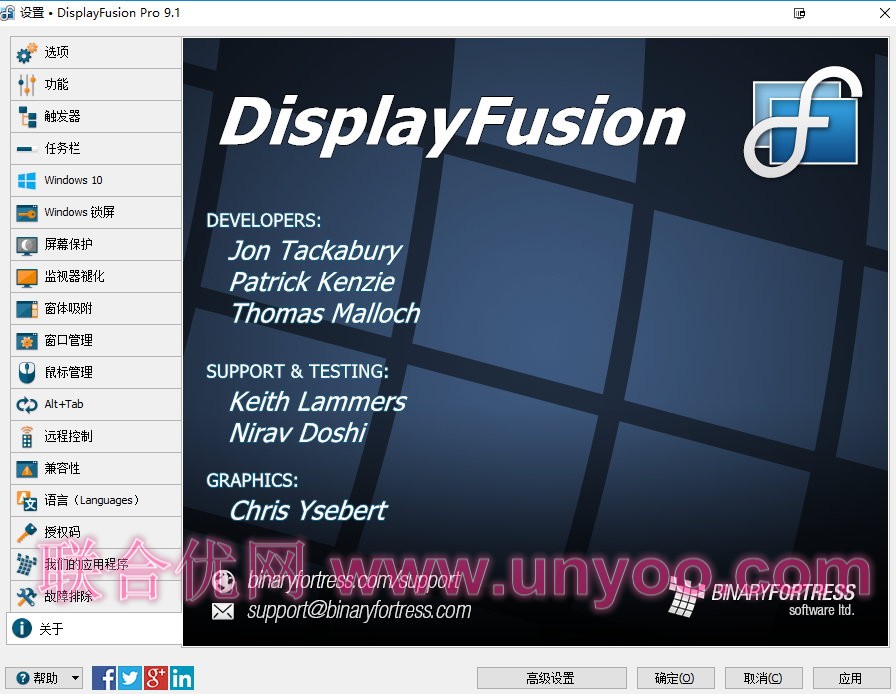The width and height of the screenshot is (896, 694).
Task: Open binaryfortress.com/support link
Action: pos(354,581)
